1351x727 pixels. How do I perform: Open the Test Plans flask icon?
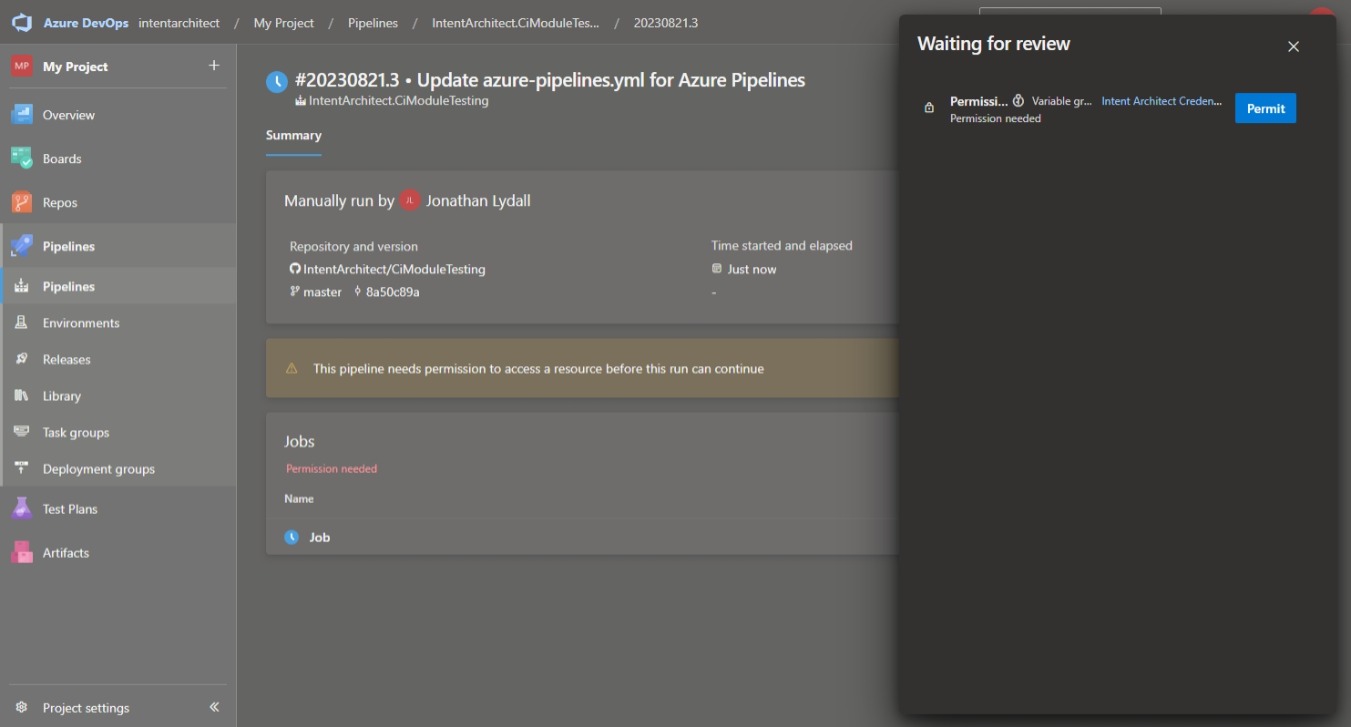(22, 509)
